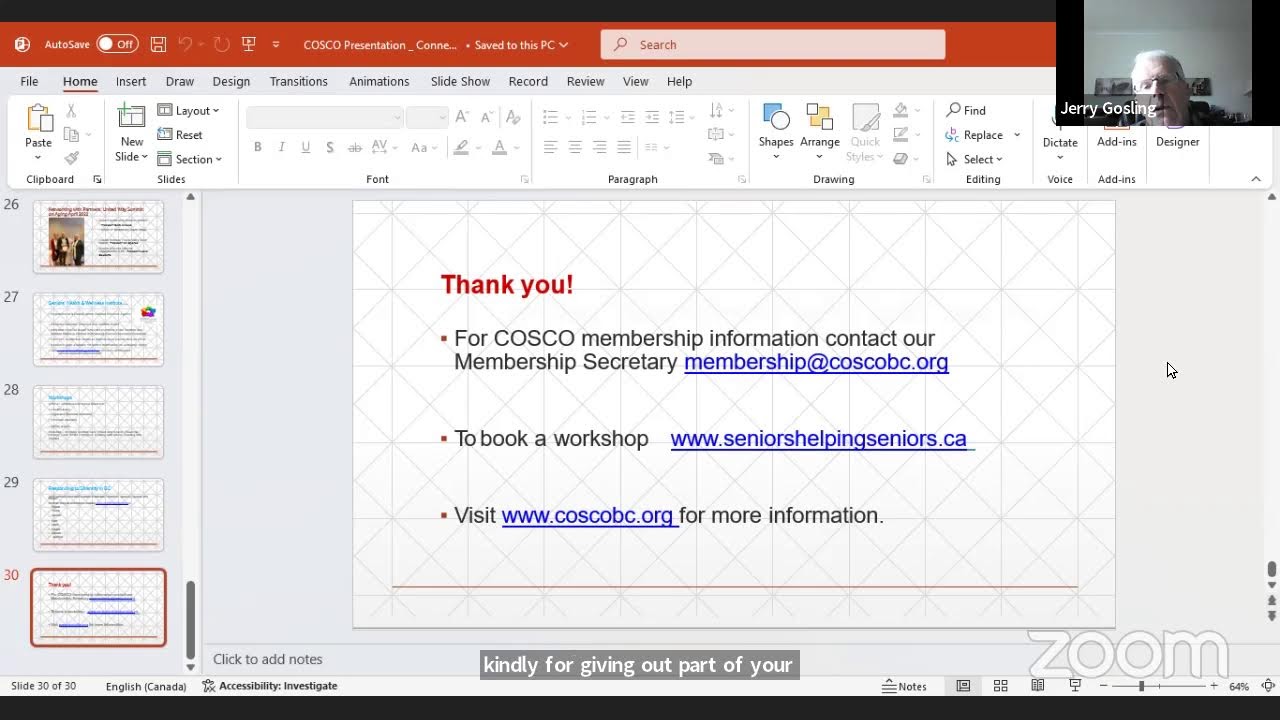Open the Review tab
The image size is (1280, 720).
click(x=585, y=81)
